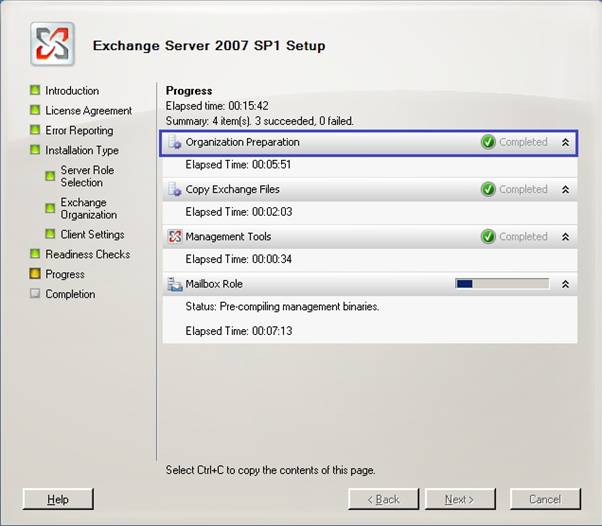Collapse the Management Tools section
Screen dimensions: 602x526
pos(565,237)
